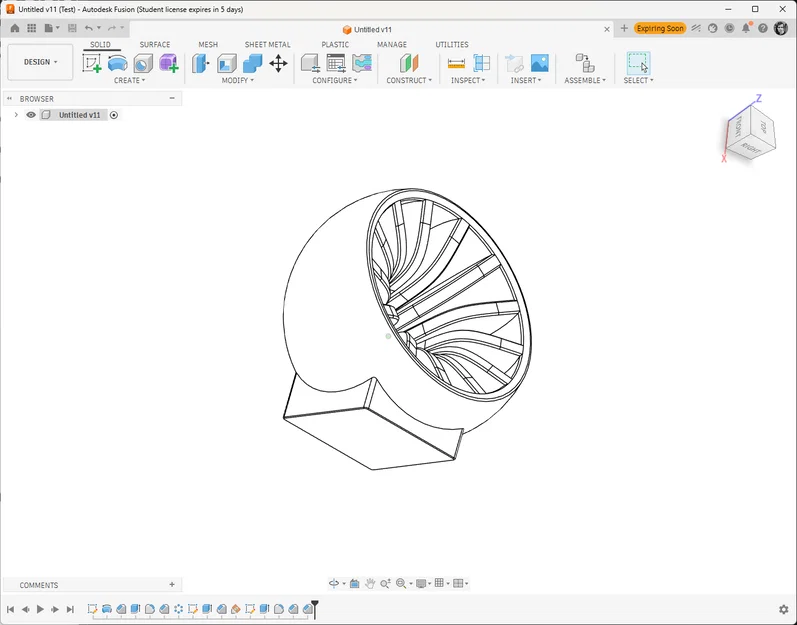
Task: Click the Press Pull tool icon
Action: 201,64
